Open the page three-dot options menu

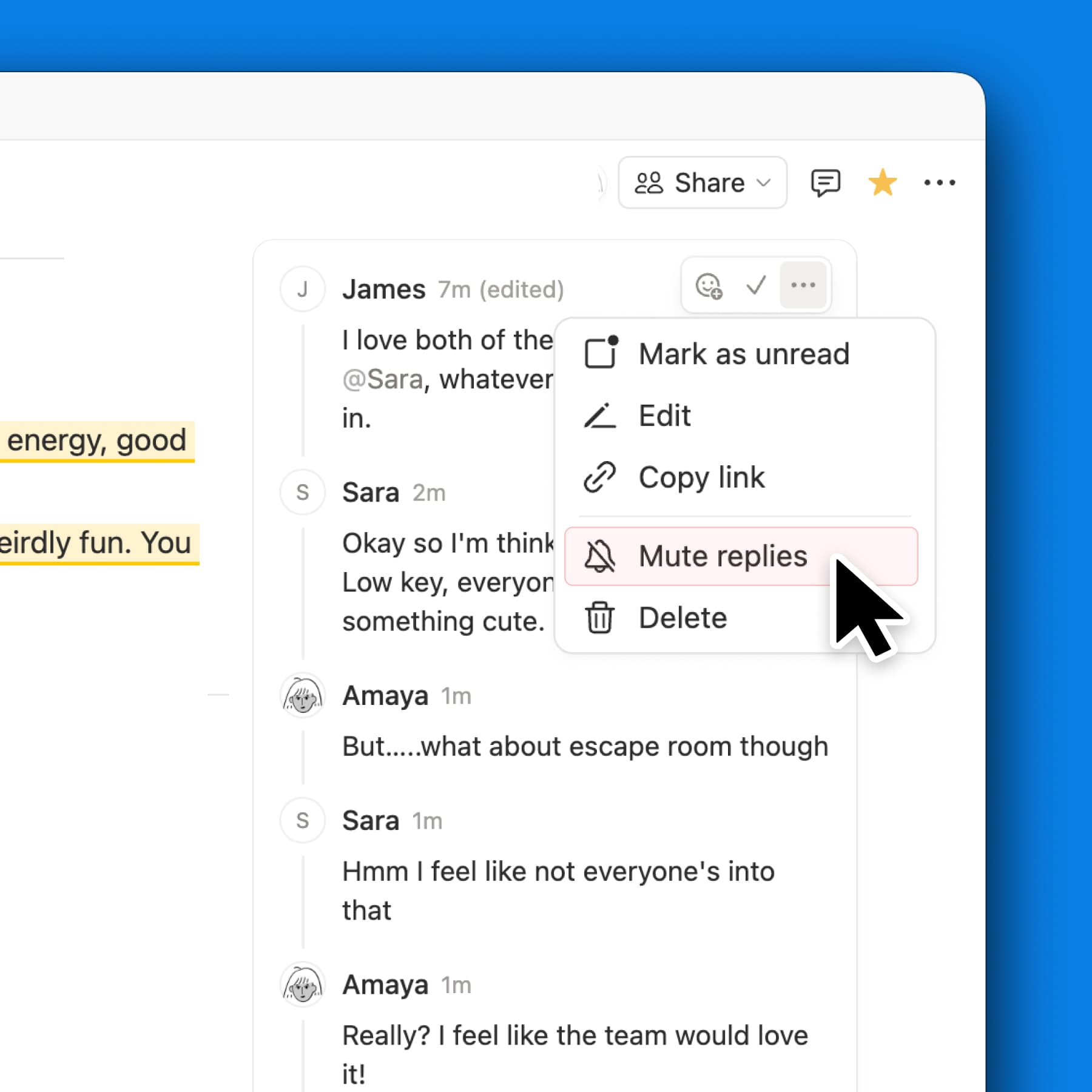939,183
